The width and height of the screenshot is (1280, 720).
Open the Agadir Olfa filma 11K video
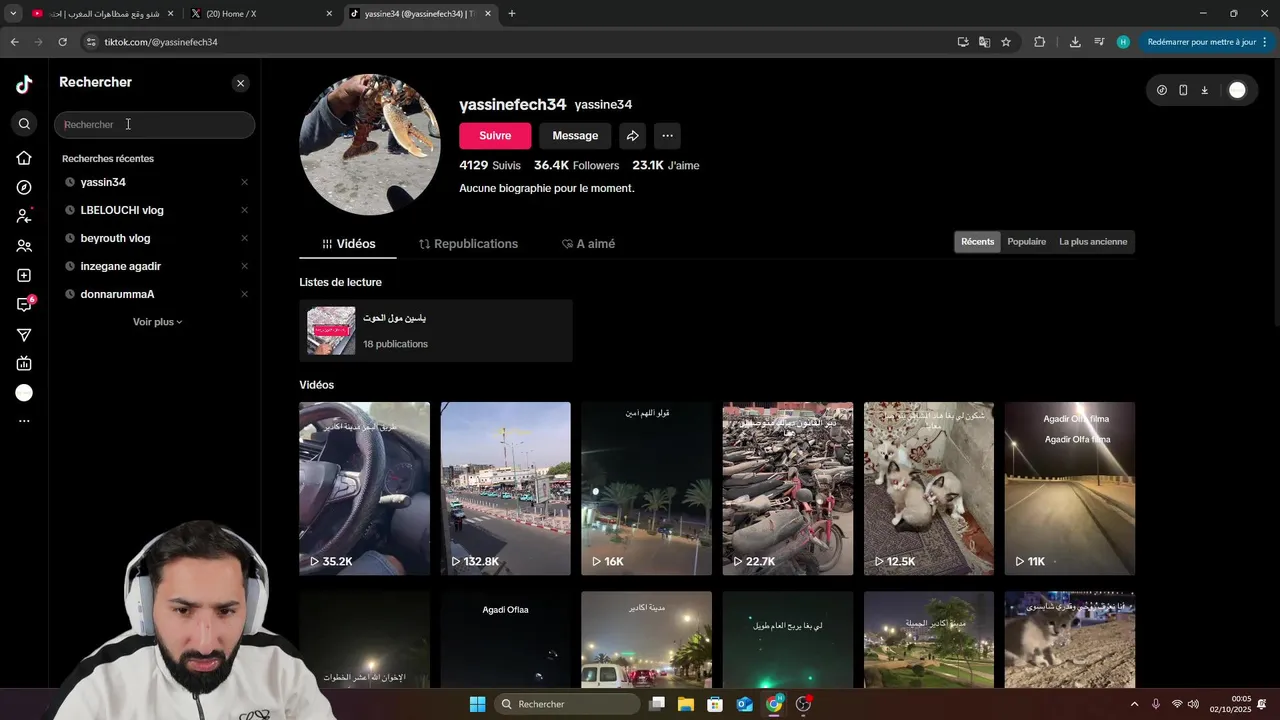point(1070,489)
